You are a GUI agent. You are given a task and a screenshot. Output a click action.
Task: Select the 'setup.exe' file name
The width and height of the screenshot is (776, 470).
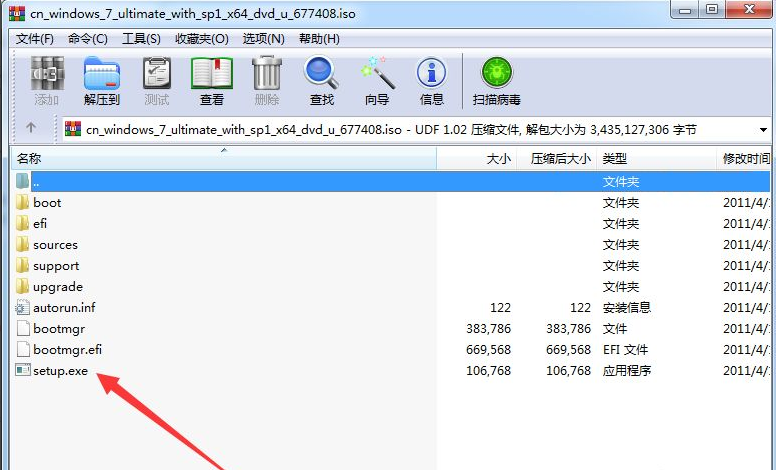(60, 371)
